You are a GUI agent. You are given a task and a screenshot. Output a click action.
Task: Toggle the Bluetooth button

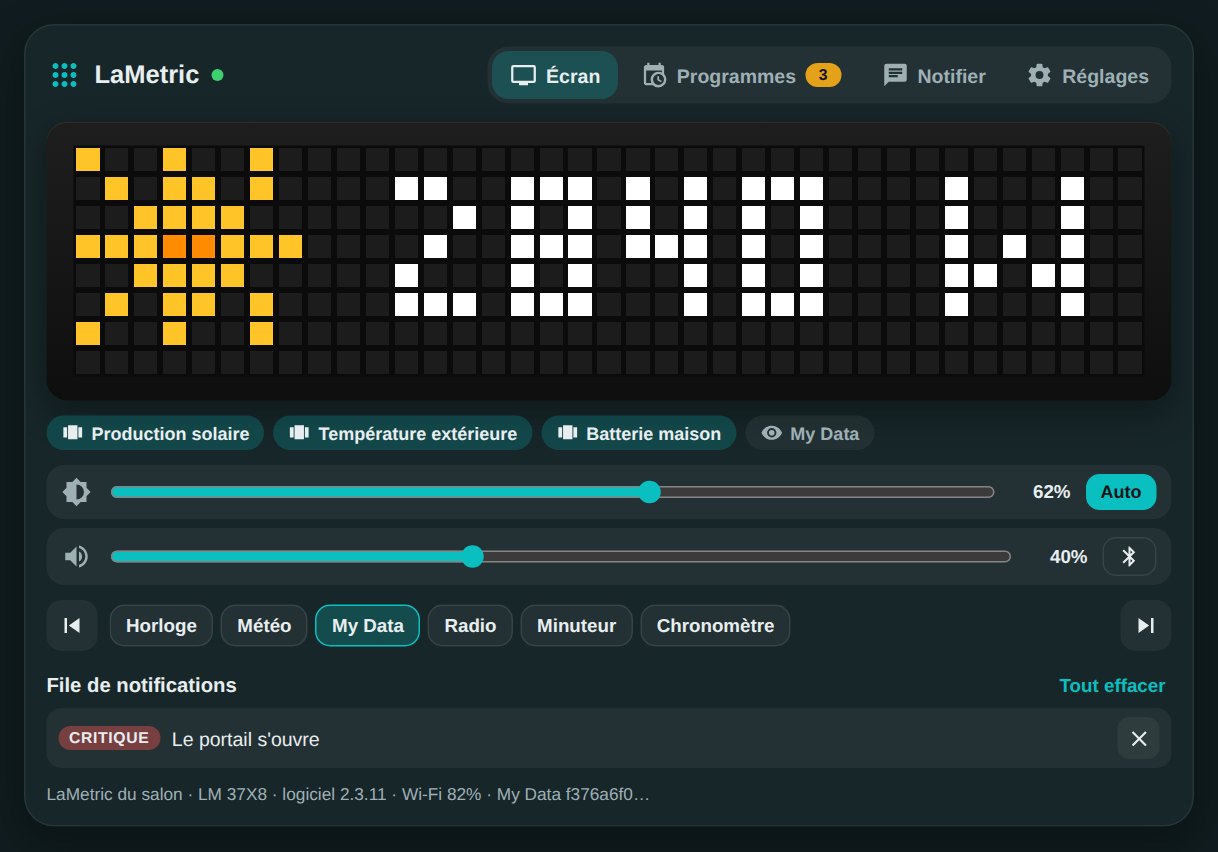(1129, 556)
